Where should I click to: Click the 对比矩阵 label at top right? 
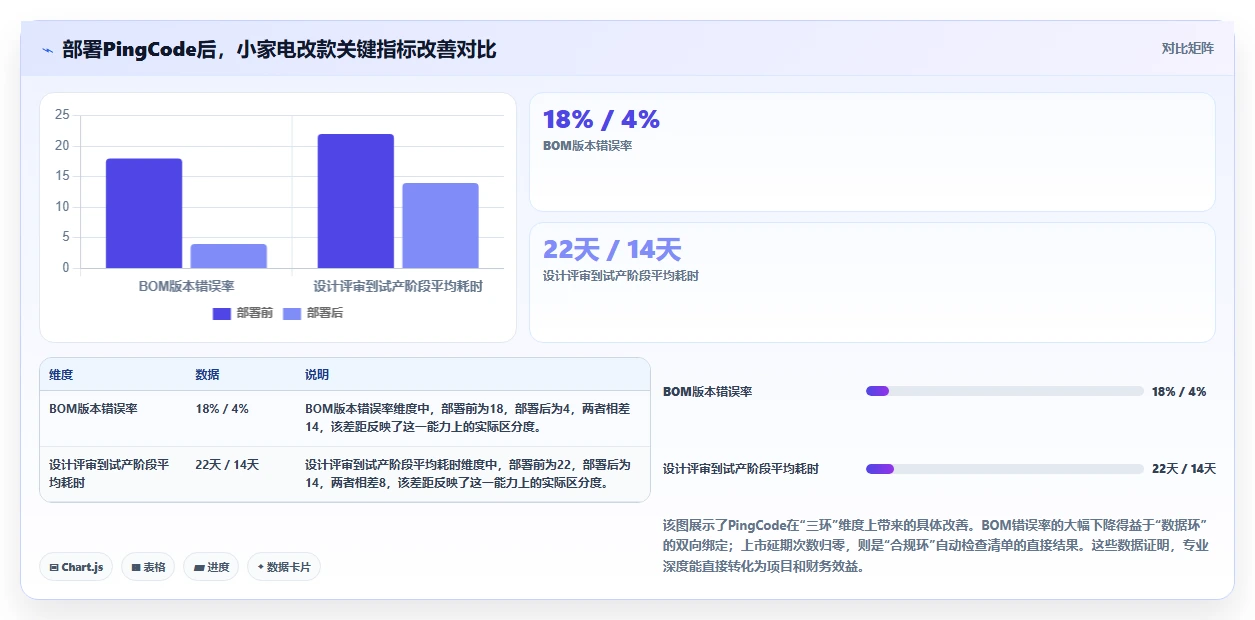tap(1188, 48)
